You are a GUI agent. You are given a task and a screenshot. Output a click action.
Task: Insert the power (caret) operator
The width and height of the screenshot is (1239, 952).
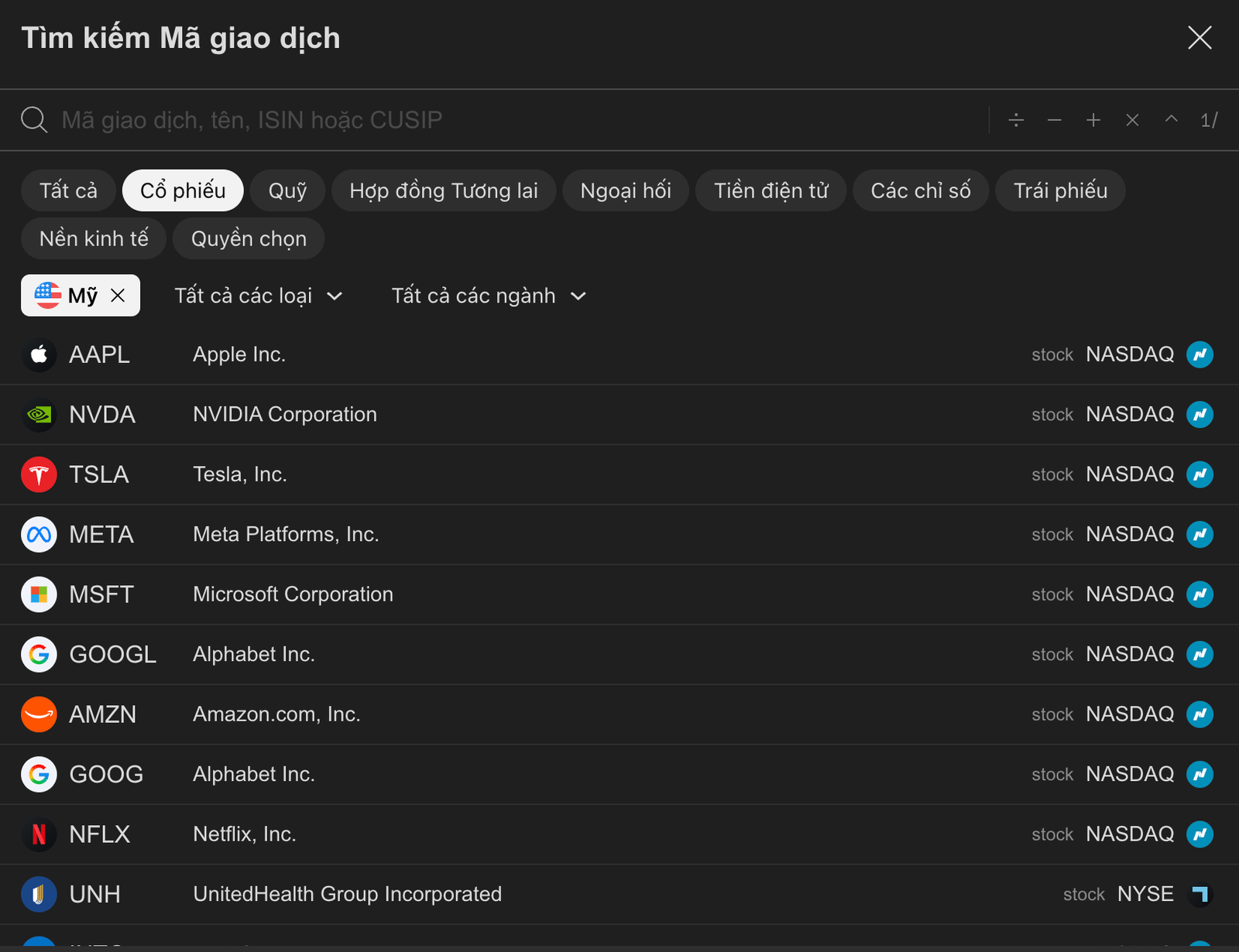point(1171,120)
